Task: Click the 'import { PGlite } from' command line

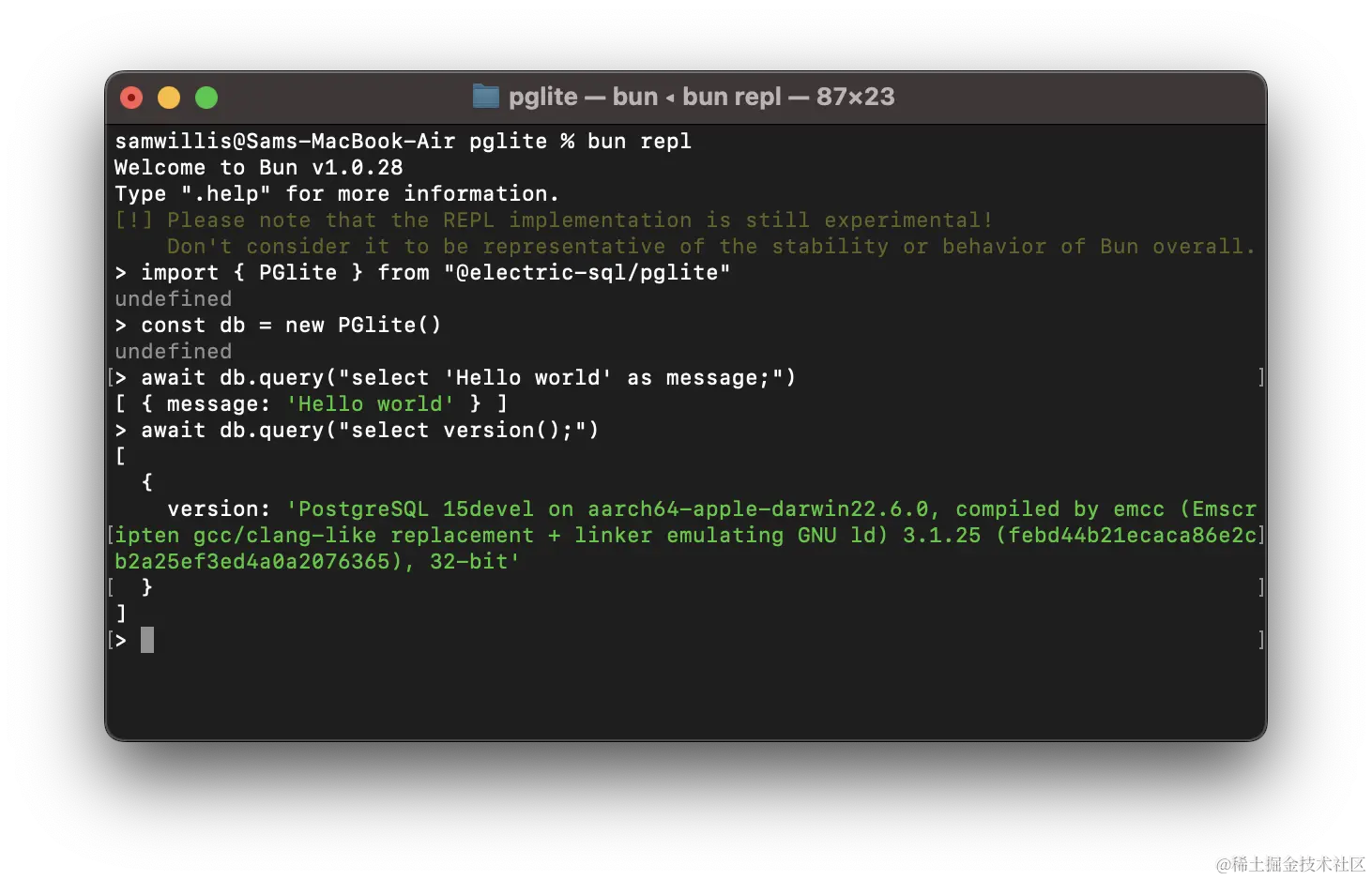Action: (x=422, y=273)
